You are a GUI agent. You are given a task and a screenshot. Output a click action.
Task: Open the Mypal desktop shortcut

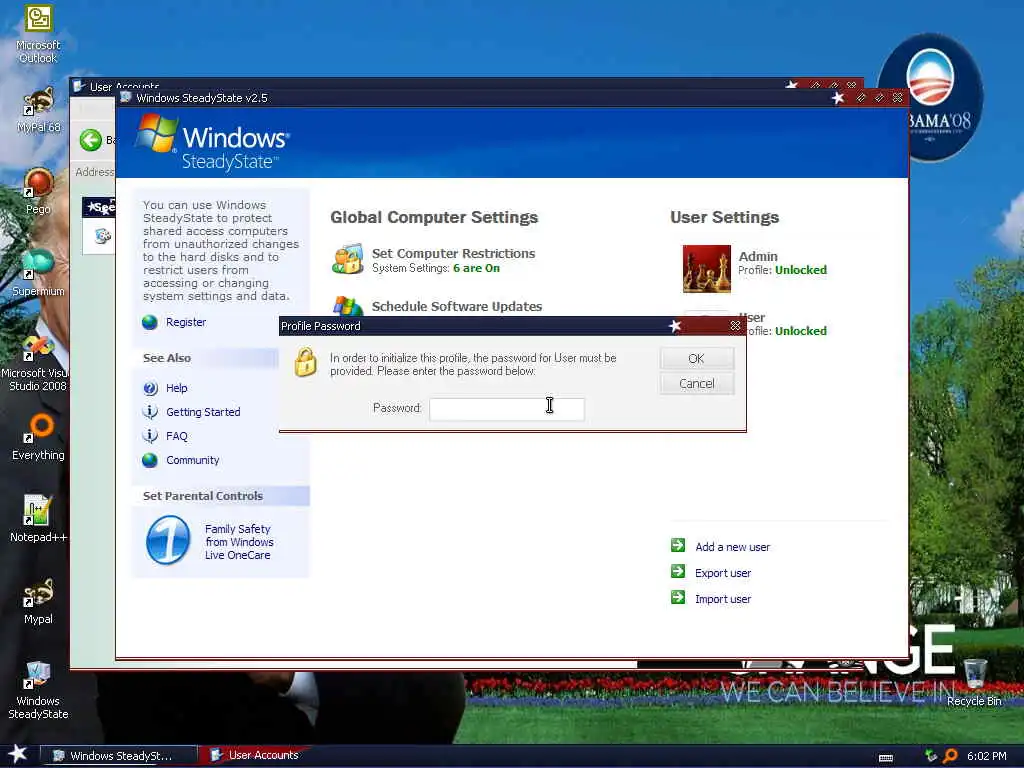pos(38,601)
